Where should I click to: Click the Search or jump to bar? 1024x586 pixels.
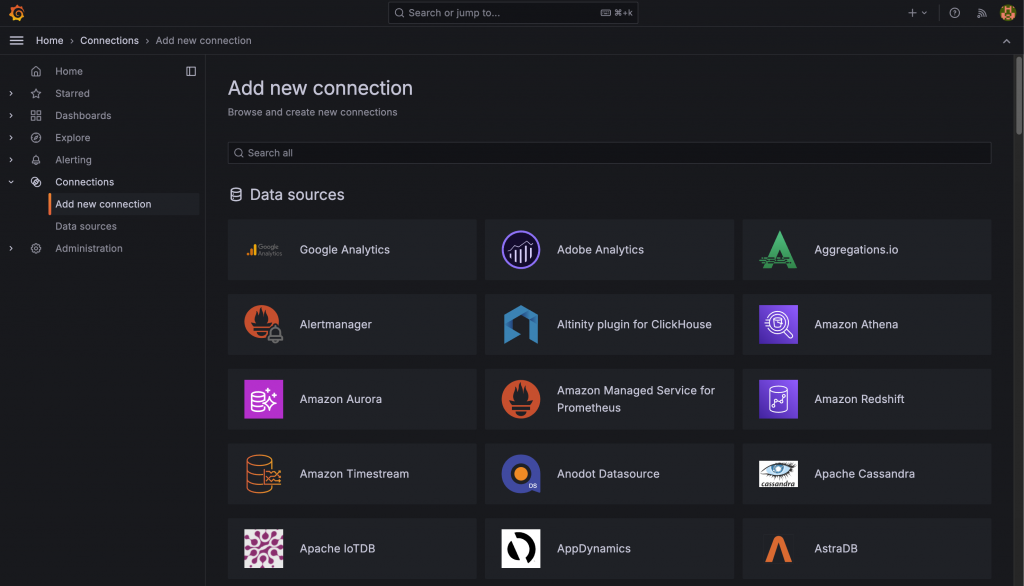[513, 12]
